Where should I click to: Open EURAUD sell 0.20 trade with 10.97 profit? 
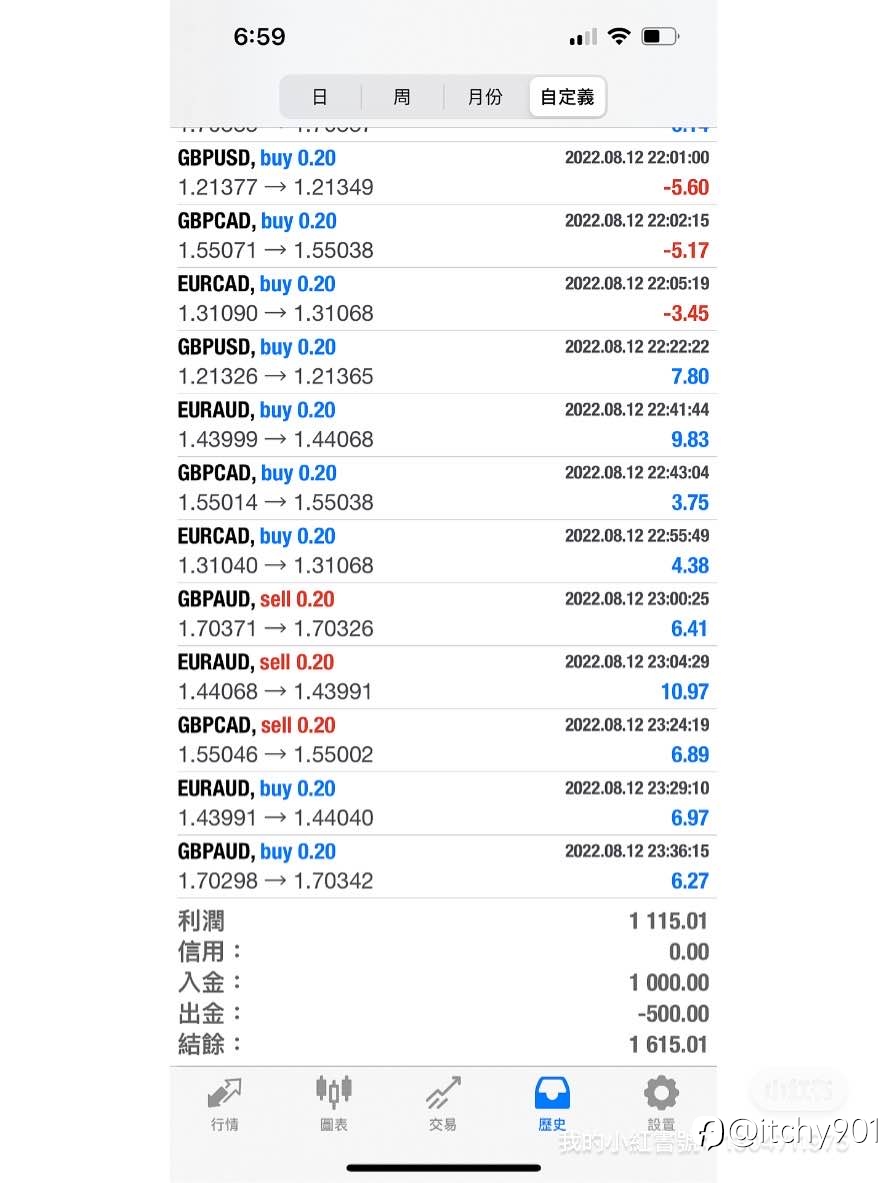pyautogui.click(x=444, y=677)
